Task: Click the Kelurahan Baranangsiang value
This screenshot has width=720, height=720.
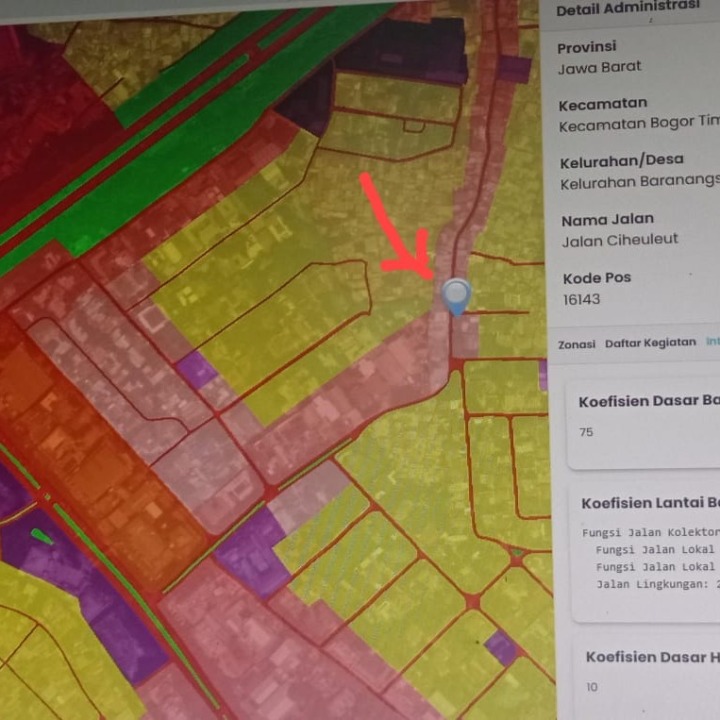Action: (x=639, y=183)
